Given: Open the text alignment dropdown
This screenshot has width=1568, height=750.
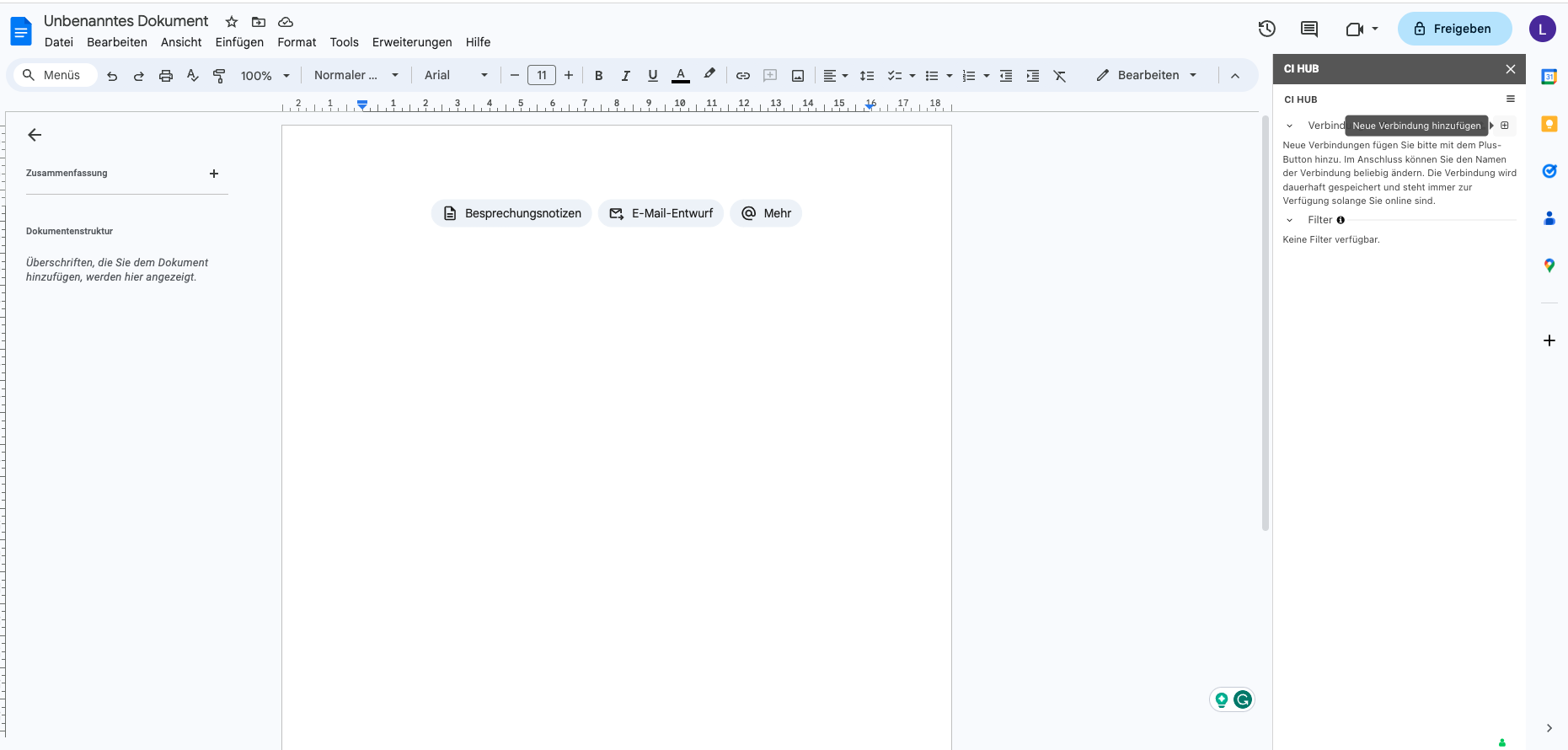Looking at the screenshot, I should pos(836,76).
